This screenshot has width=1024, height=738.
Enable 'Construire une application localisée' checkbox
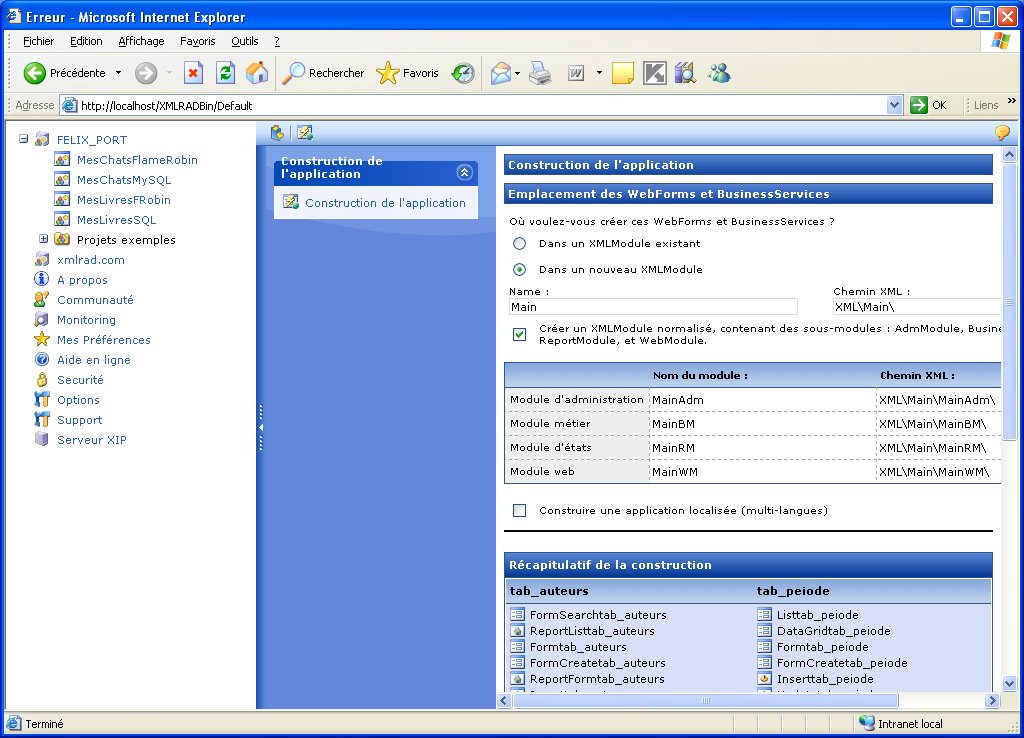[519, 510]
